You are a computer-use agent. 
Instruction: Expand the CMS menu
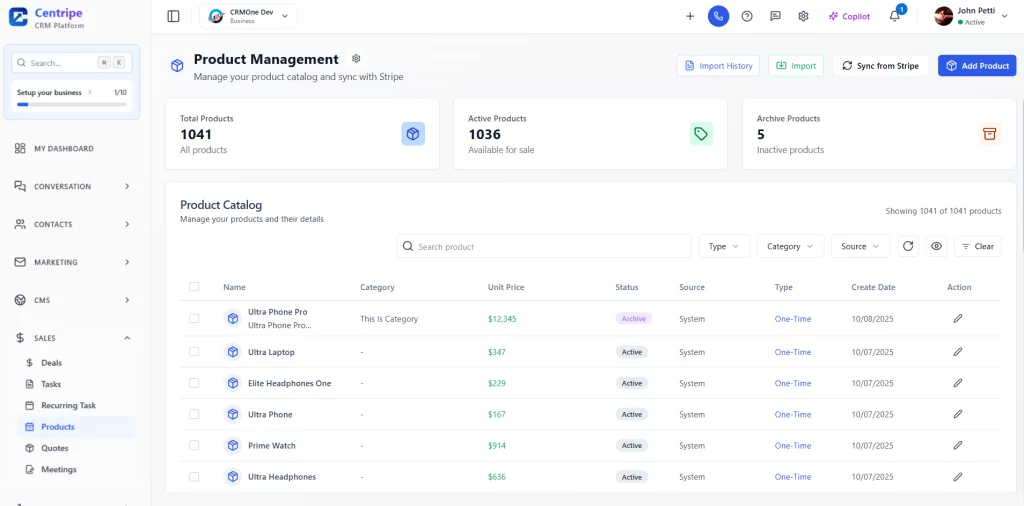72,300
